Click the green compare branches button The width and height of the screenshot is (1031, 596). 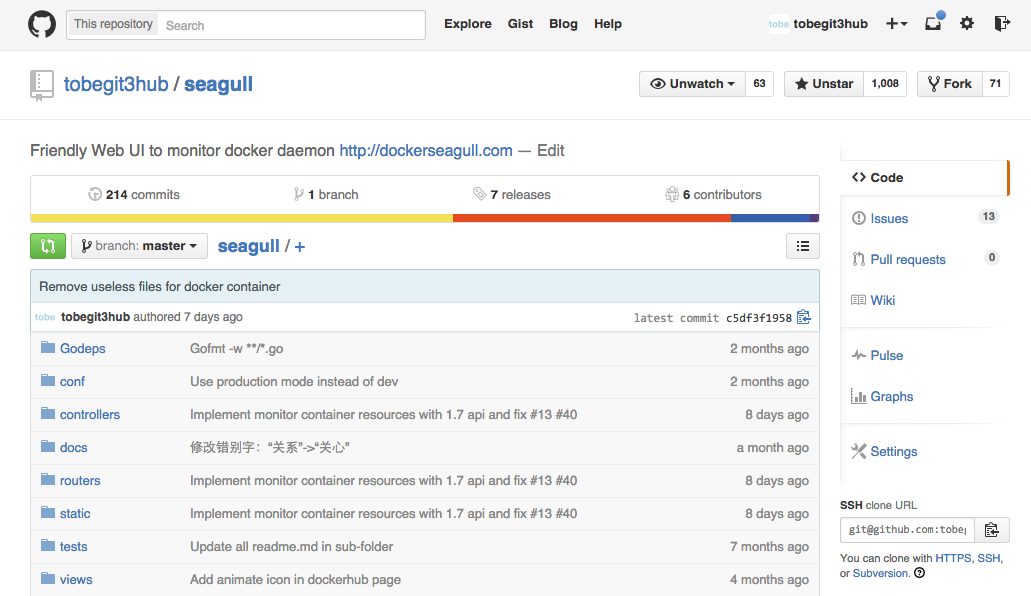point(48,246)
